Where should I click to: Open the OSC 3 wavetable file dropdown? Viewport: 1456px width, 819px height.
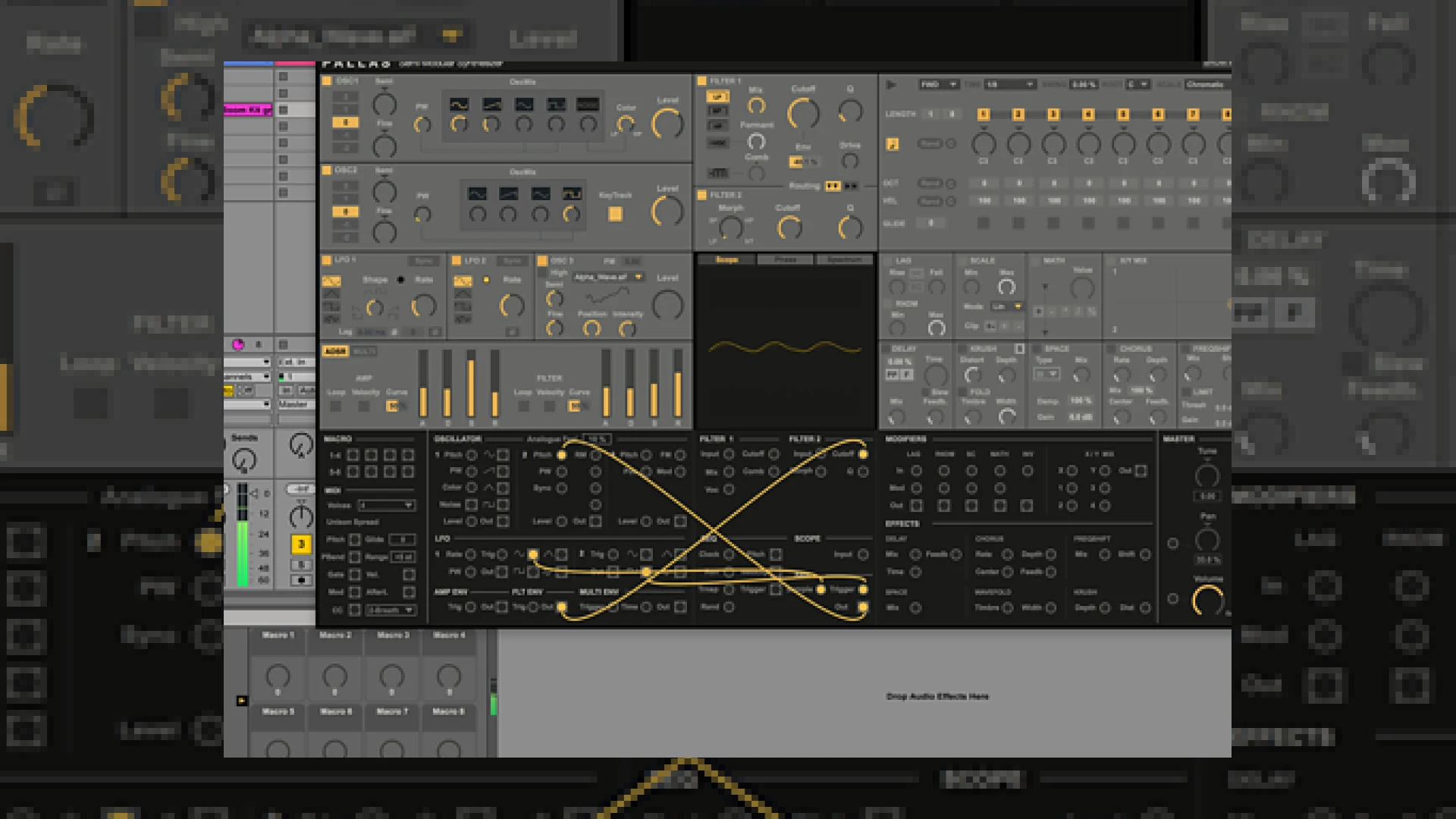coord(608,278)
